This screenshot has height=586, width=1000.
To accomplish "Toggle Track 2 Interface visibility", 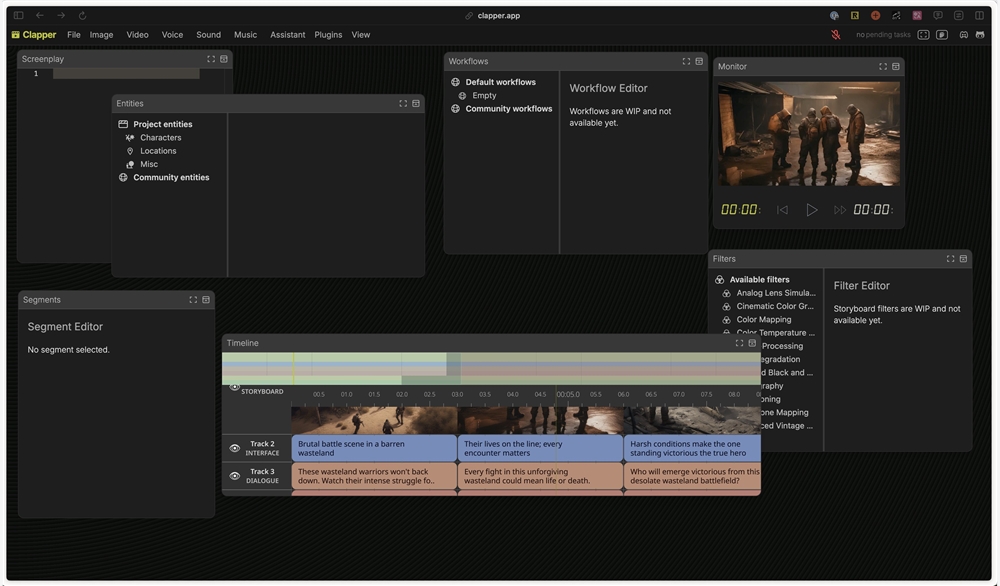I will coord(235,448).
